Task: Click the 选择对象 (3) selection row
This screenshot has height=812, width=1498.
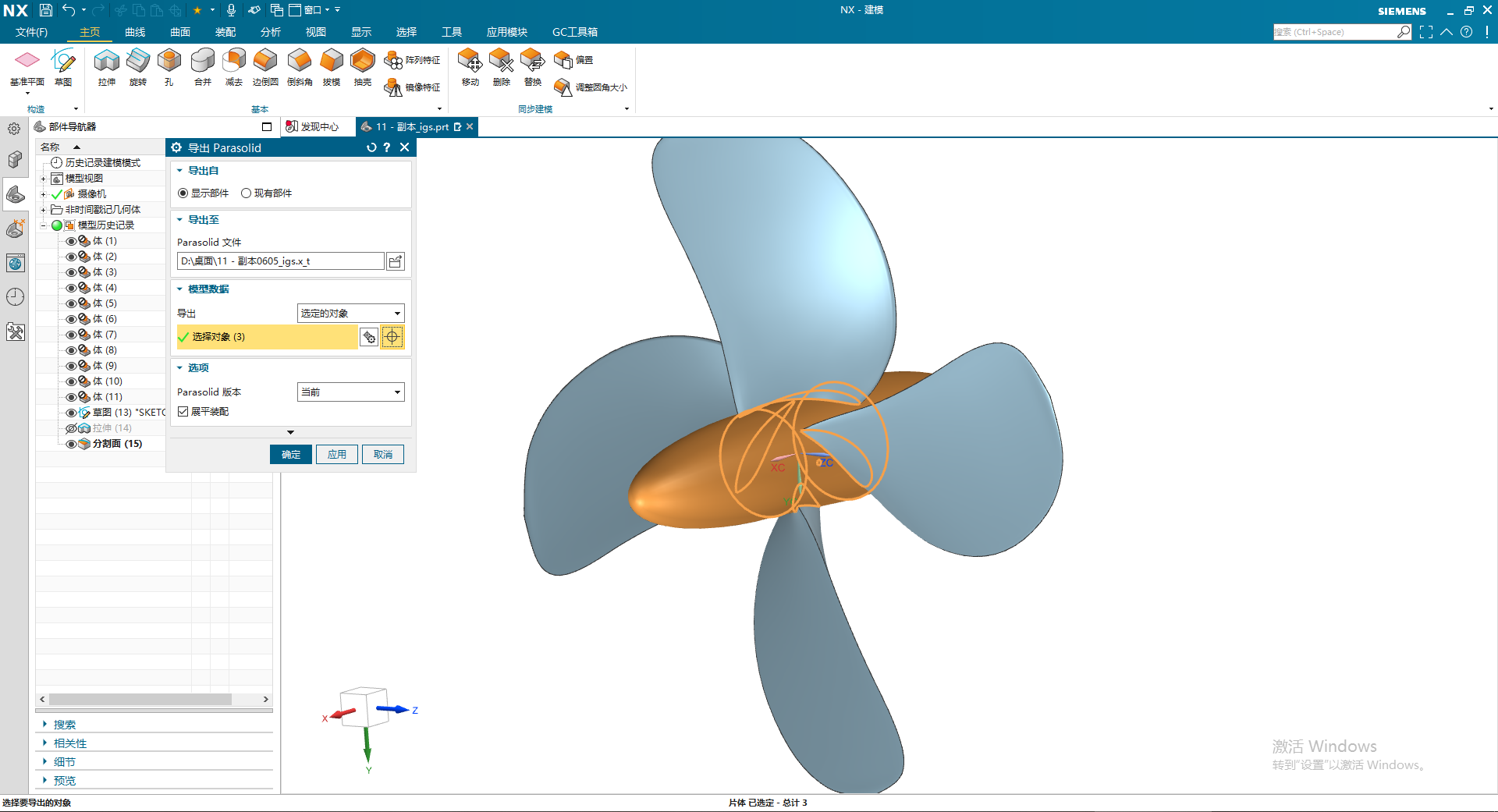Action: click(267, 337)
